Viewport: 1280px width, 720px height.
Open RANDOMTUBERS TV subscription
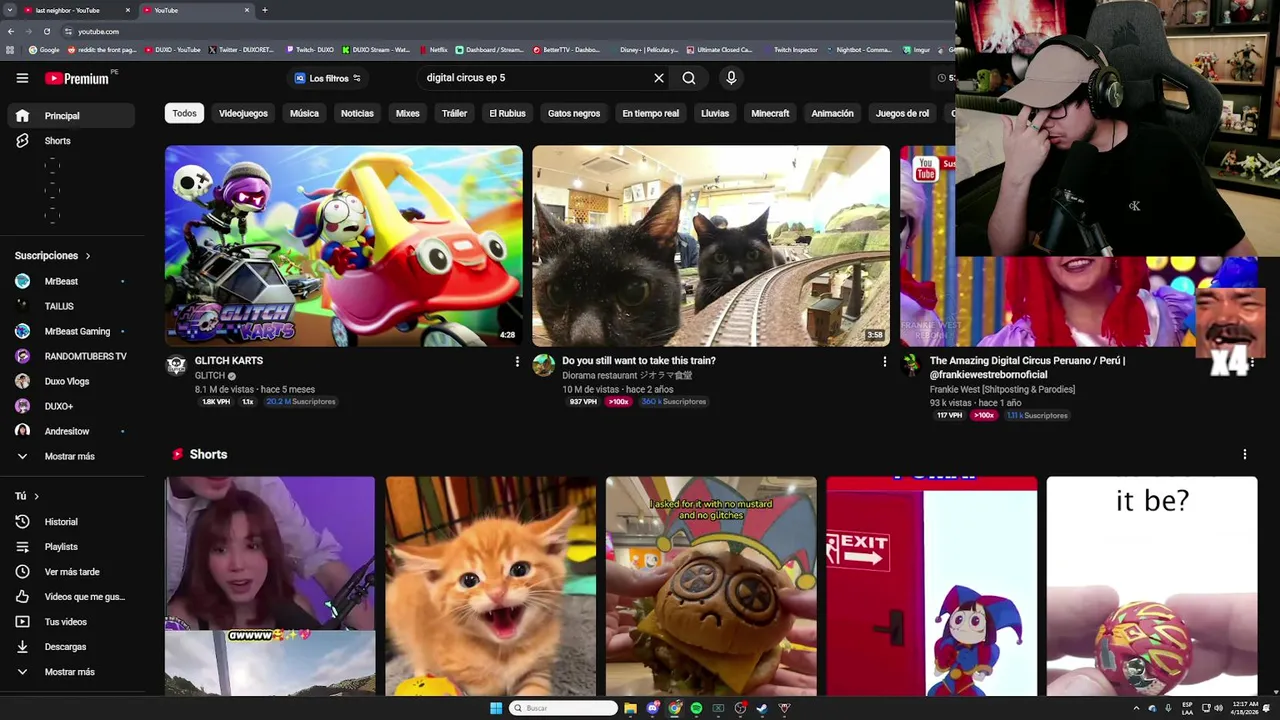[70, 356]
